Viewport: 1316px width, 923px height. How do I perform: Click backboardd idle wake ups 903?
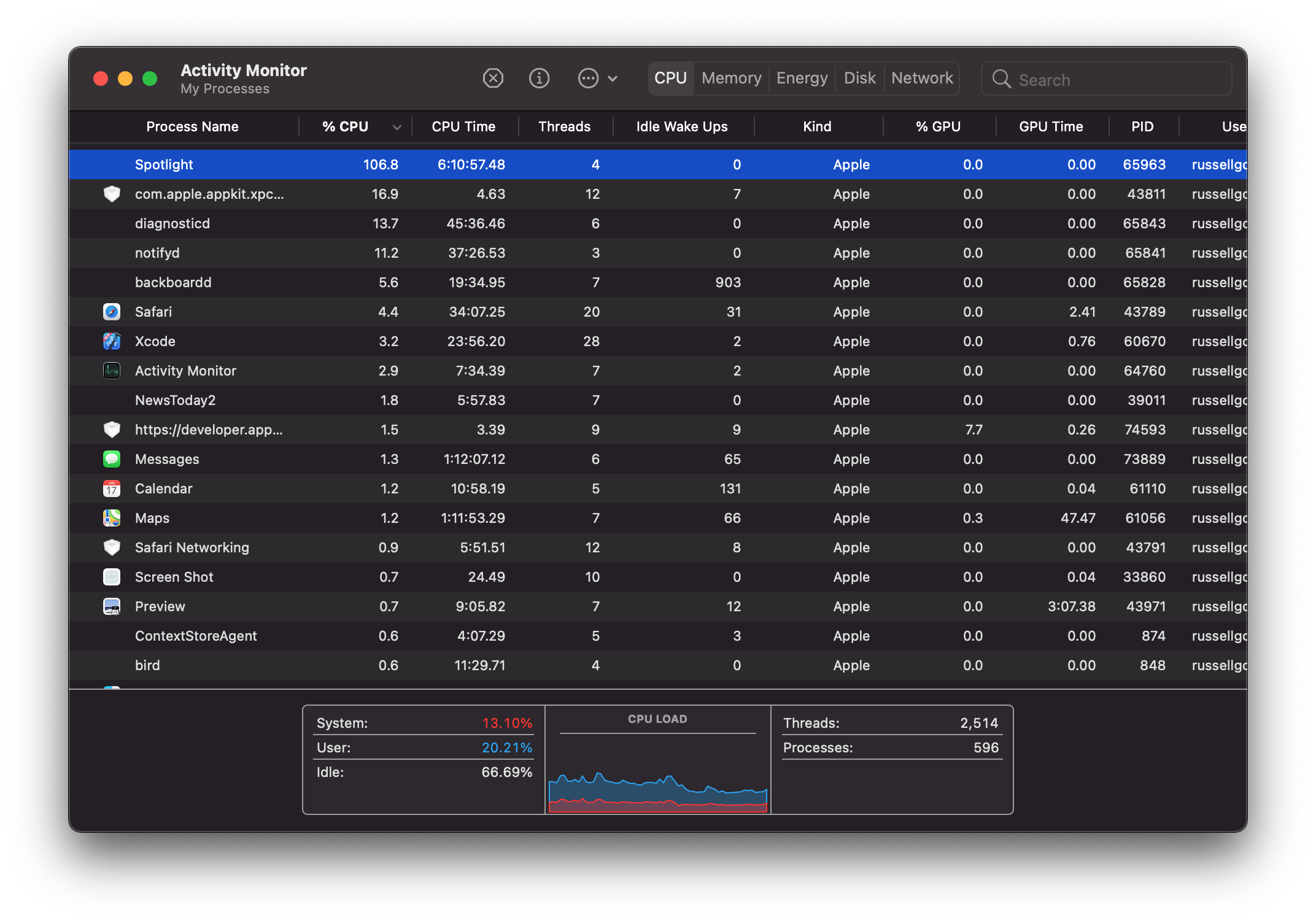(728, 282)
